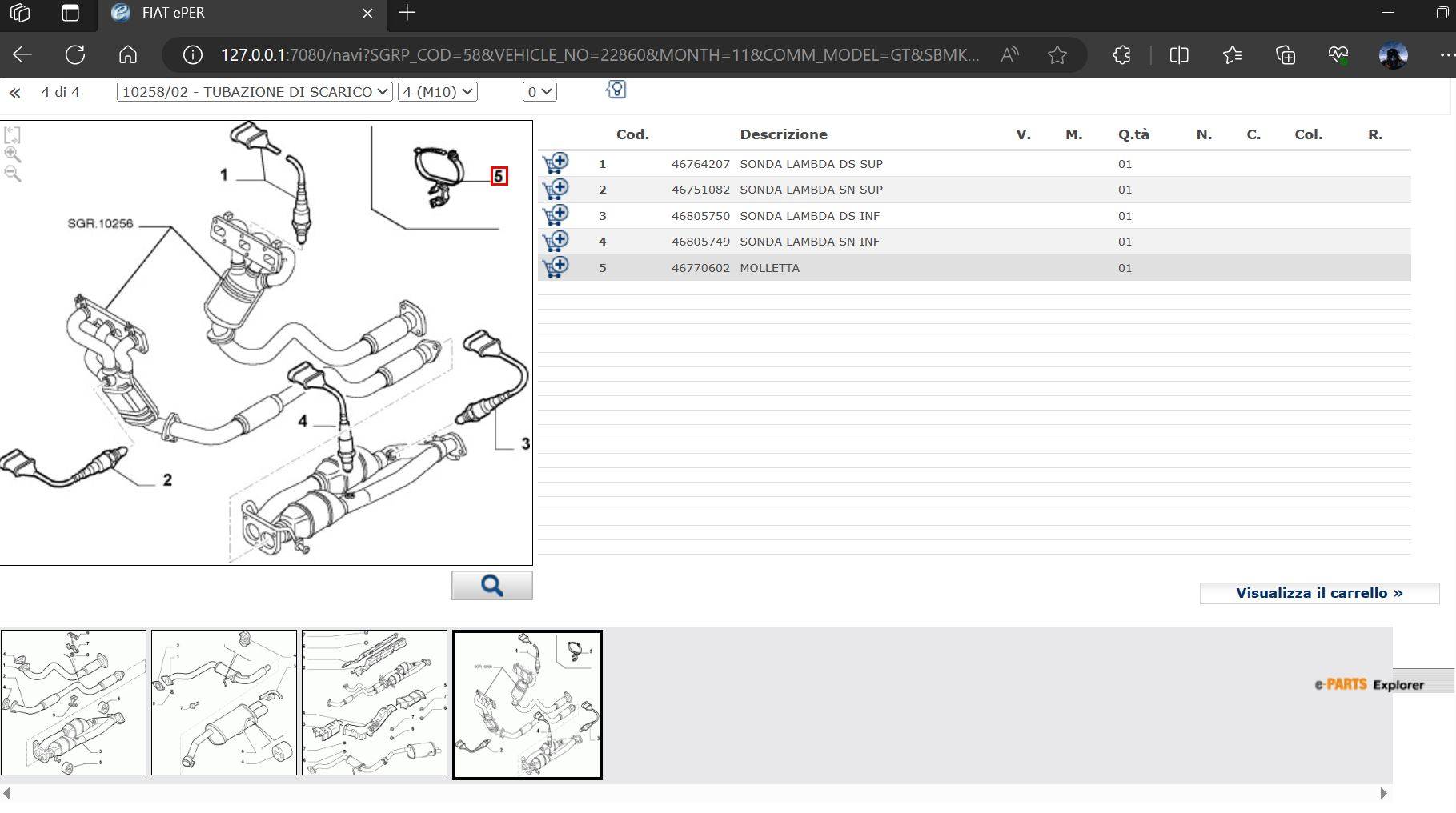This screenshot has width=1456, height=813.
Task: Select the second muffler diagram thumbnail
Action: [x=224, y=703]
